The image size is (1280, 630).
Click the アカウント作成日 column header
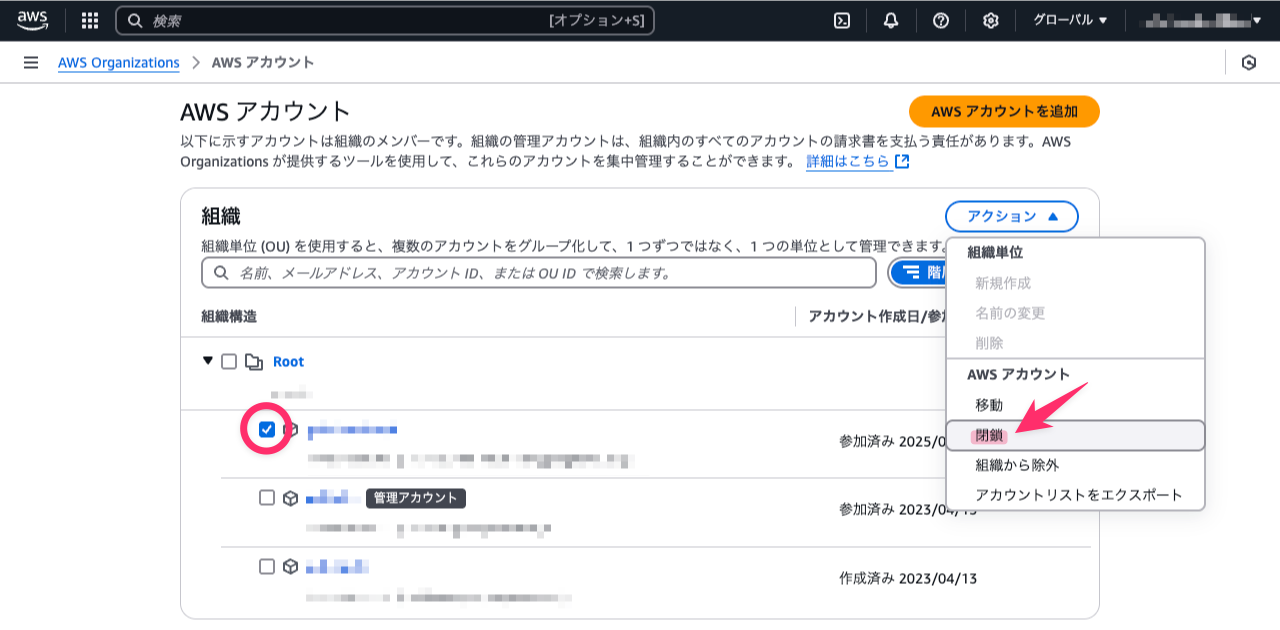875,316
